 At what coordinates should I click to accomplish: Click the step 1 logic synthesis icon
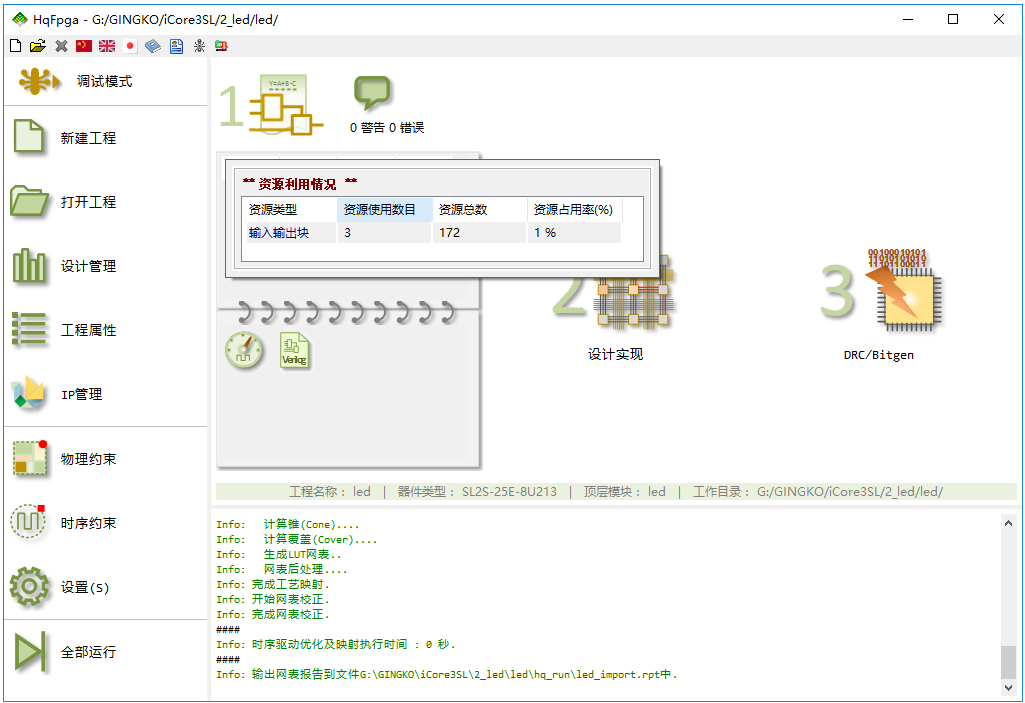pyautogui.click(x=285, y=106)
